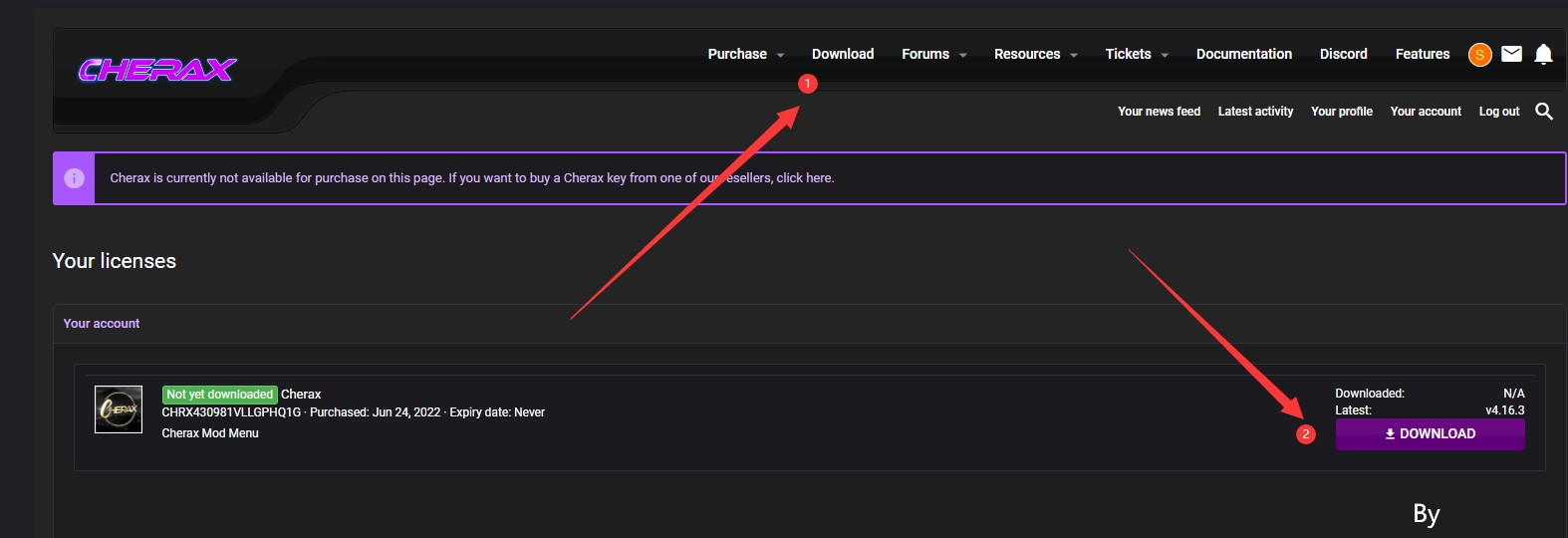View Latest activity

coord(1255,112)
